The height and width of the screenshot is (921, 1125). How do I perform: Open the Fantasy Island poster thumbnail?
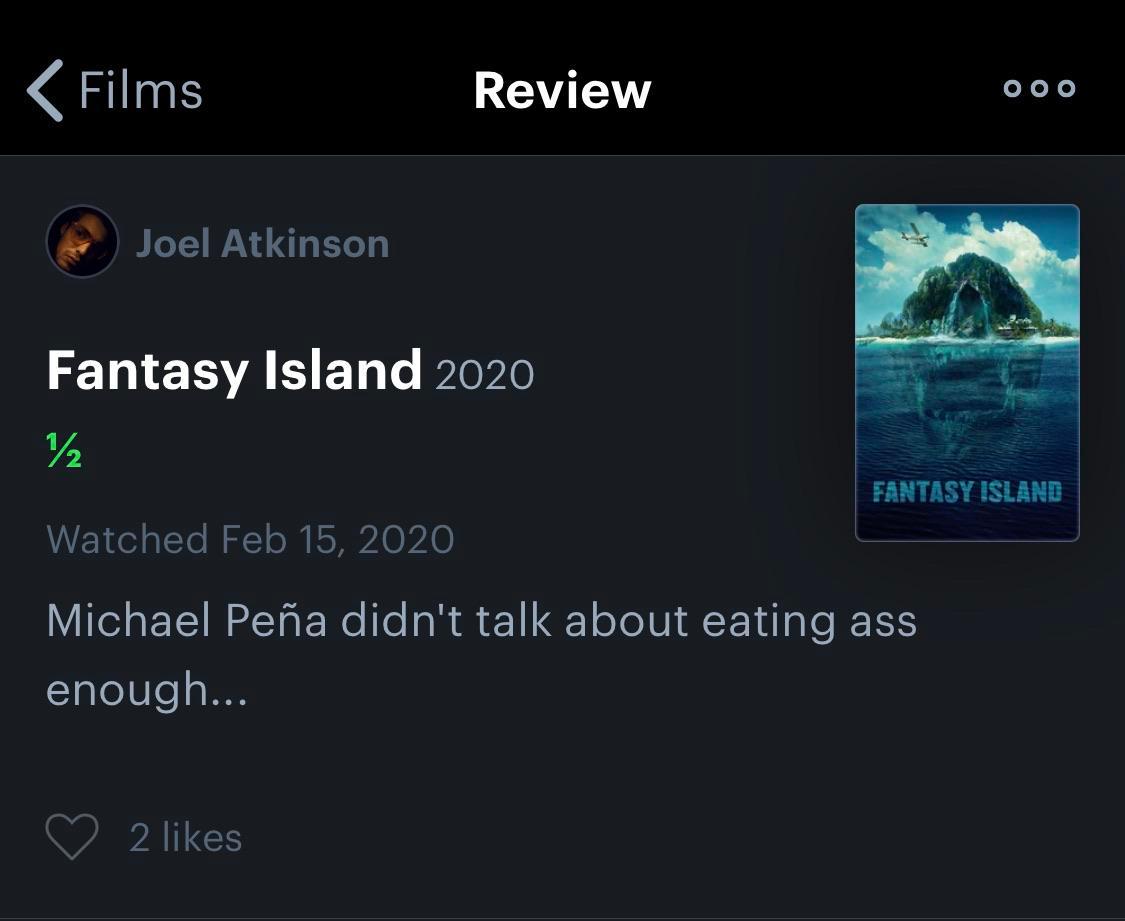(966, 372)
